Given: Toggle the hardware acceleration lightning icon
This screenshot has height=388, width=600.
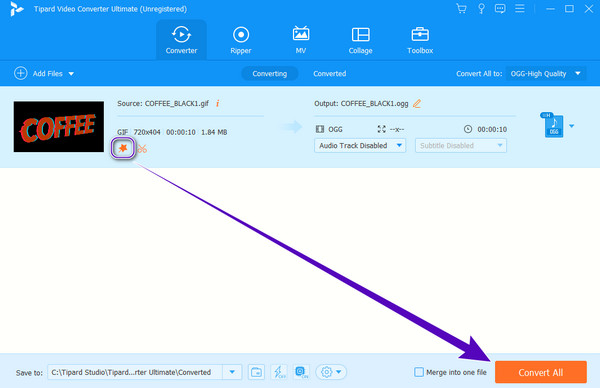Looking at the screenshot, I should click(279, 372).
